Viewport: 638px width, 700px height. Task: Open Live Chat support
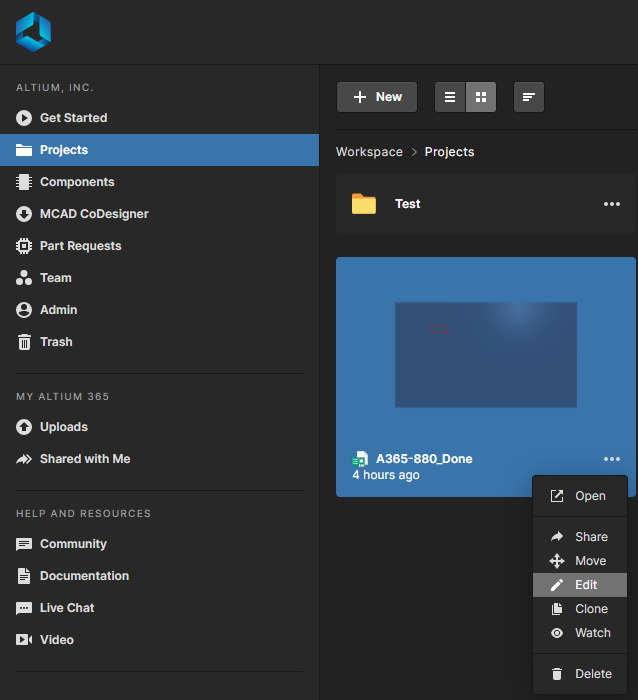pyautogui.click(x=159, y=608)
